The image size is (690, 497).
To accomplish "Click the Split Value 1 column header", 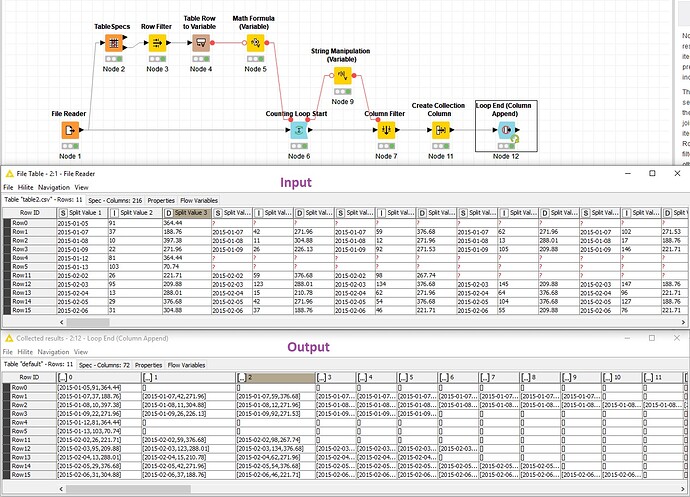I will pos(82,213).
